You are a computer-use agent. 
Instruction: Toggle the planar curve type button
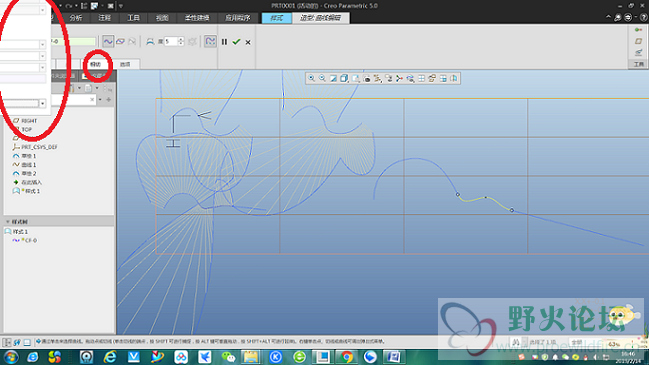point(120,41)
